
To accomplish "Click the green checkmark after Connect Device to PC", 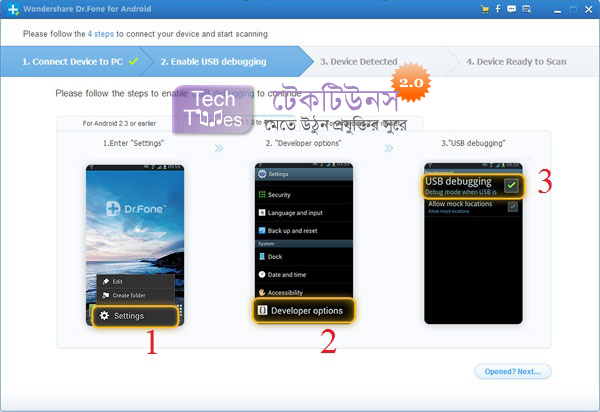I will [133, 61].
